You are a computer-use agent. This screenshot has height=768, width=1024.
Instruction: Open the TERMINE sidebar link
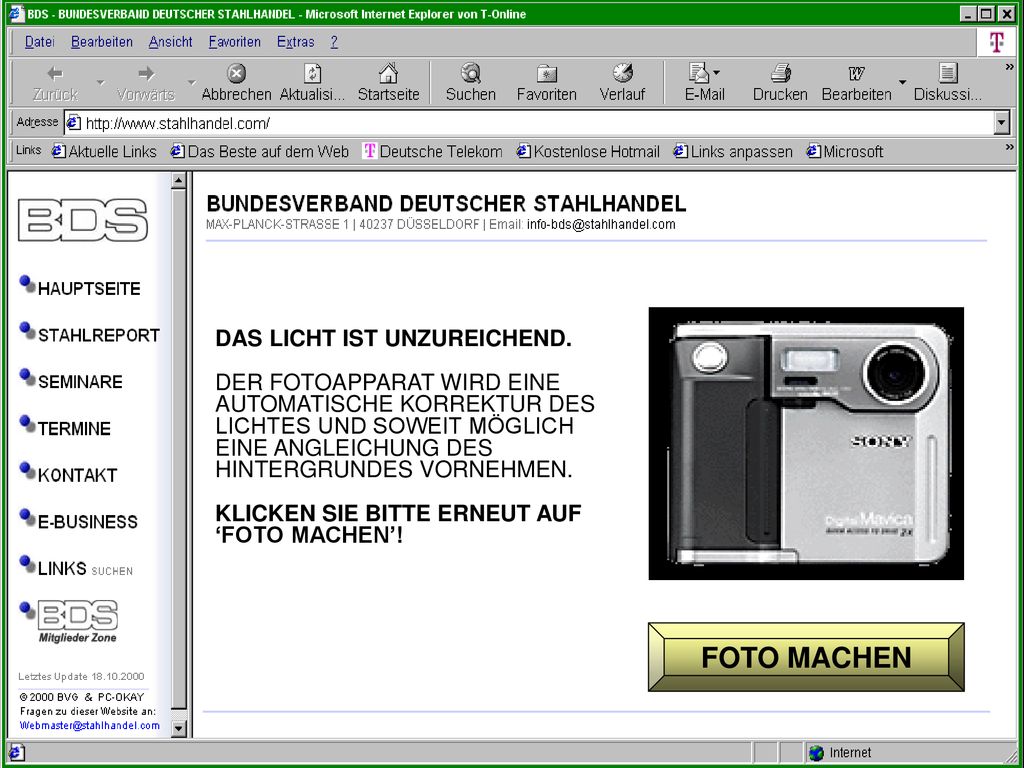pos(74,428)
